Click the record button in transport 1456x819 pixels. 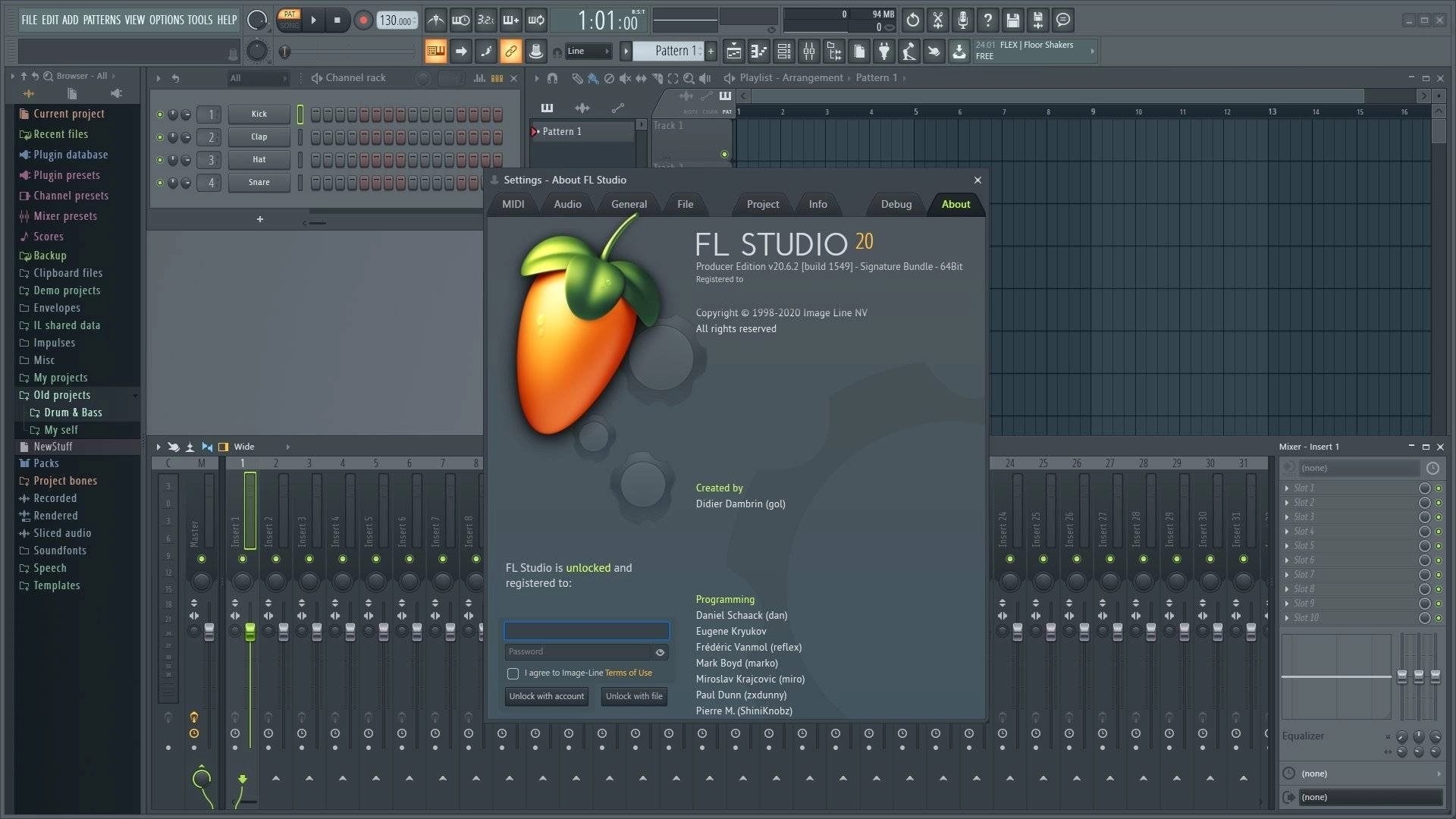(x=363, y=20)
